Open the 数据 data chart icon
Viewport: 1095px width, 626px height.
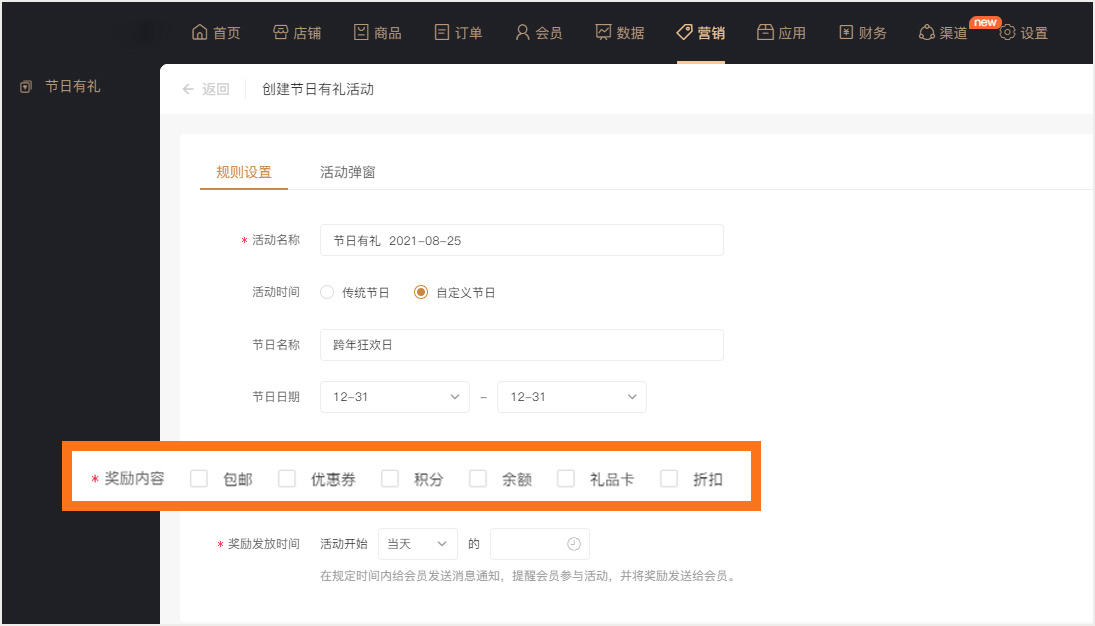coord(603,32)
